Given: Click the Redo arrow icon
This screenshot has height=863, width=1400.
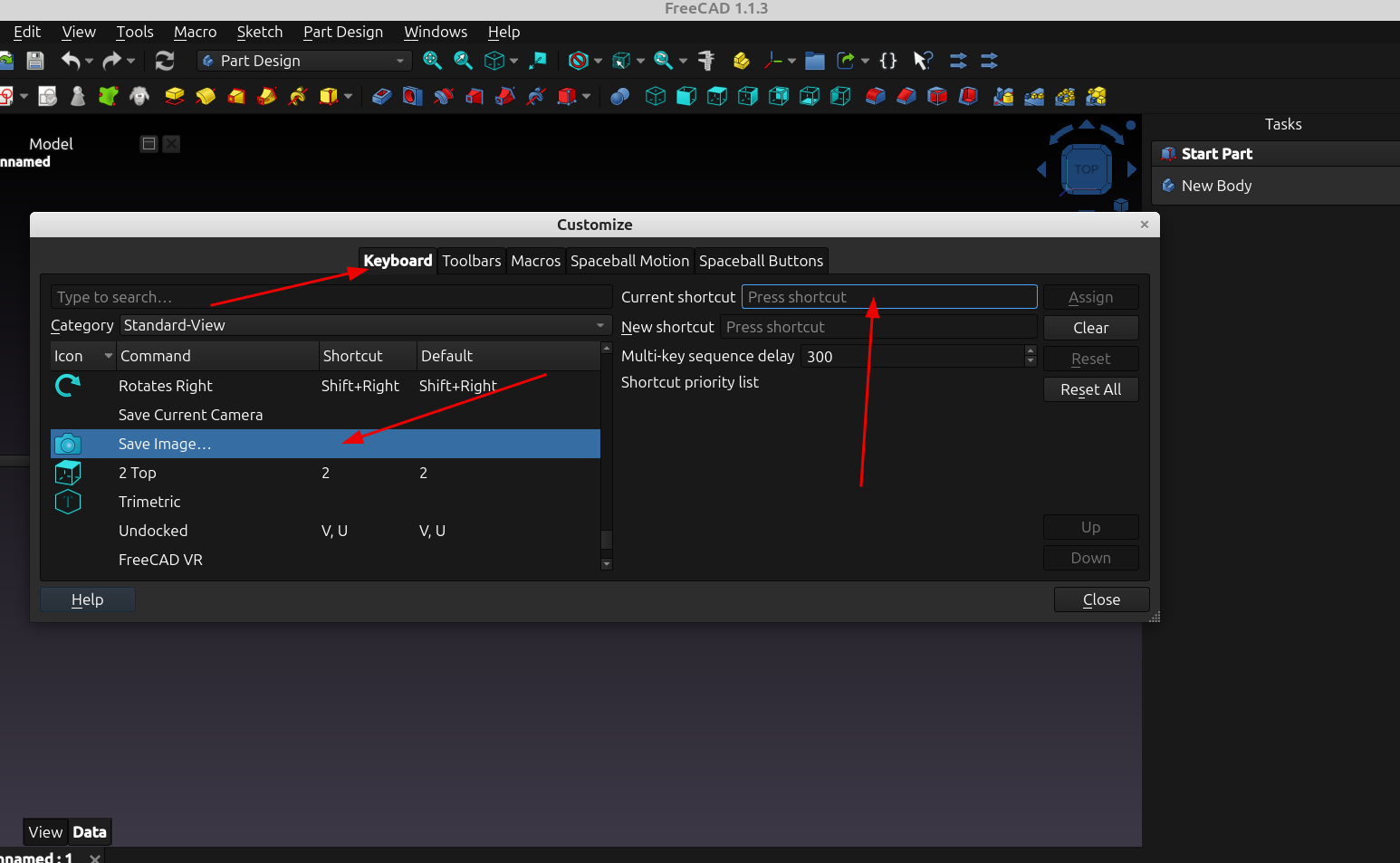Looking at the screenshot, I should (x=111, y=61).
